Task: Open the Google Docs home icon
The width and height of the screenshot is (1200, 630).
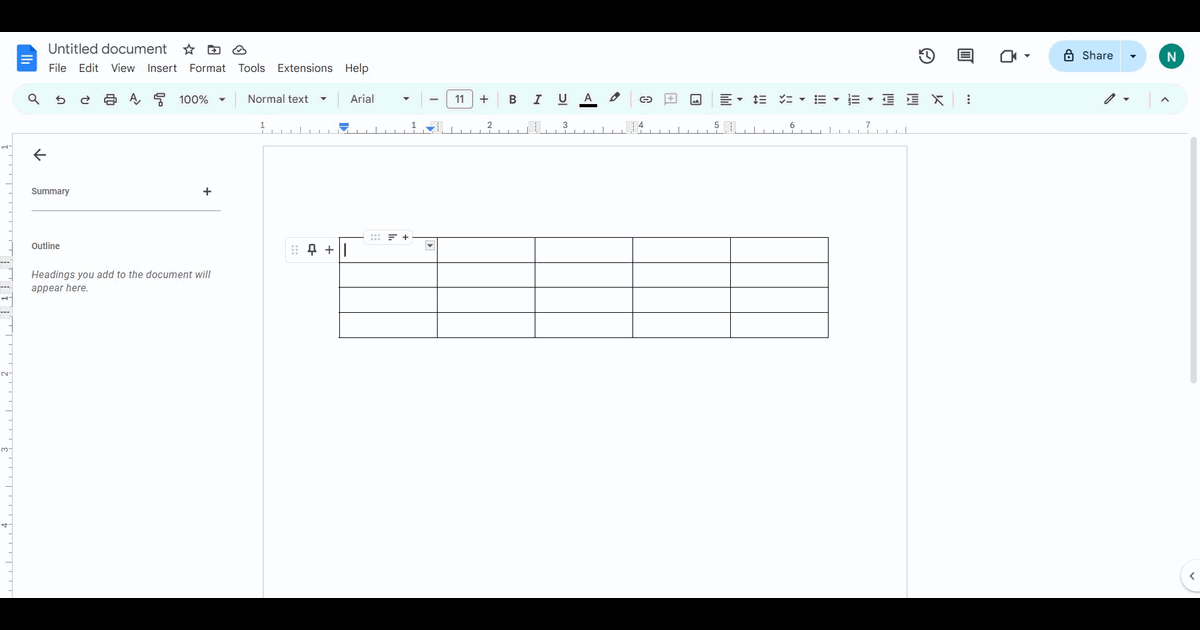Action: pos(27,58)
